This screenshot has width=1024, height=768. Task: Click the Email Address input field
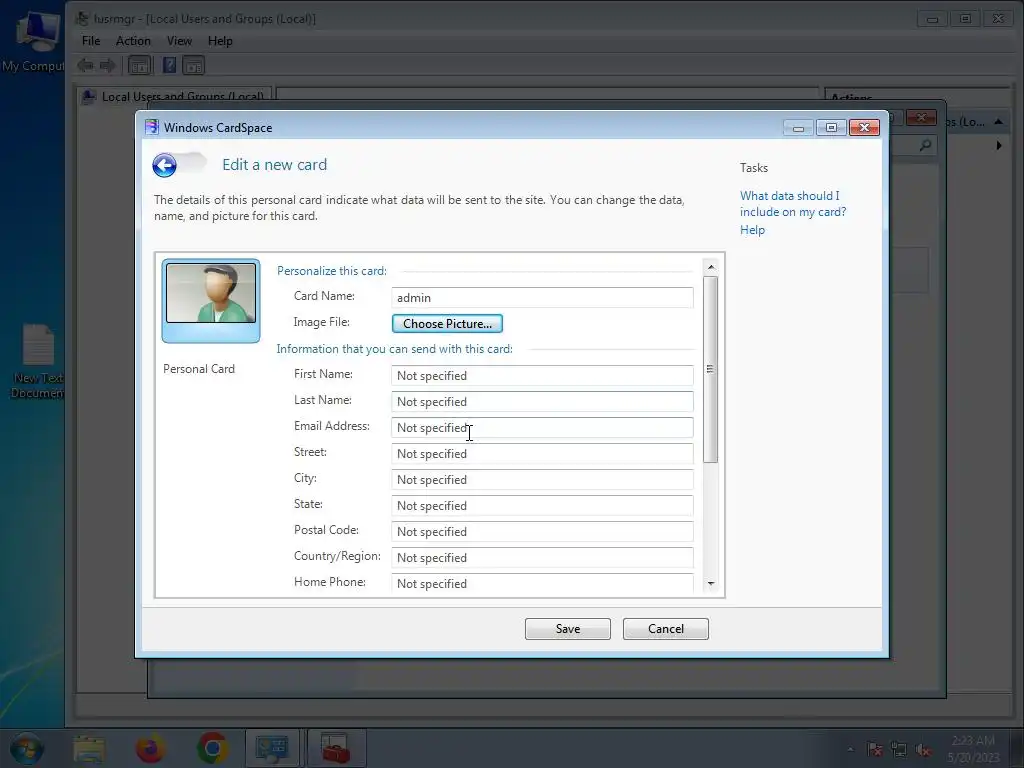pyautogui.click(x=542, y=428)
